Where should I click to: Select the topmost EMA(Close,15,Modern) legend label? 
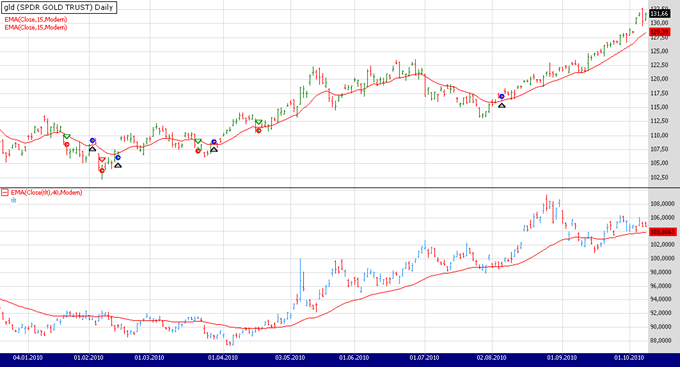click(36, 20)
